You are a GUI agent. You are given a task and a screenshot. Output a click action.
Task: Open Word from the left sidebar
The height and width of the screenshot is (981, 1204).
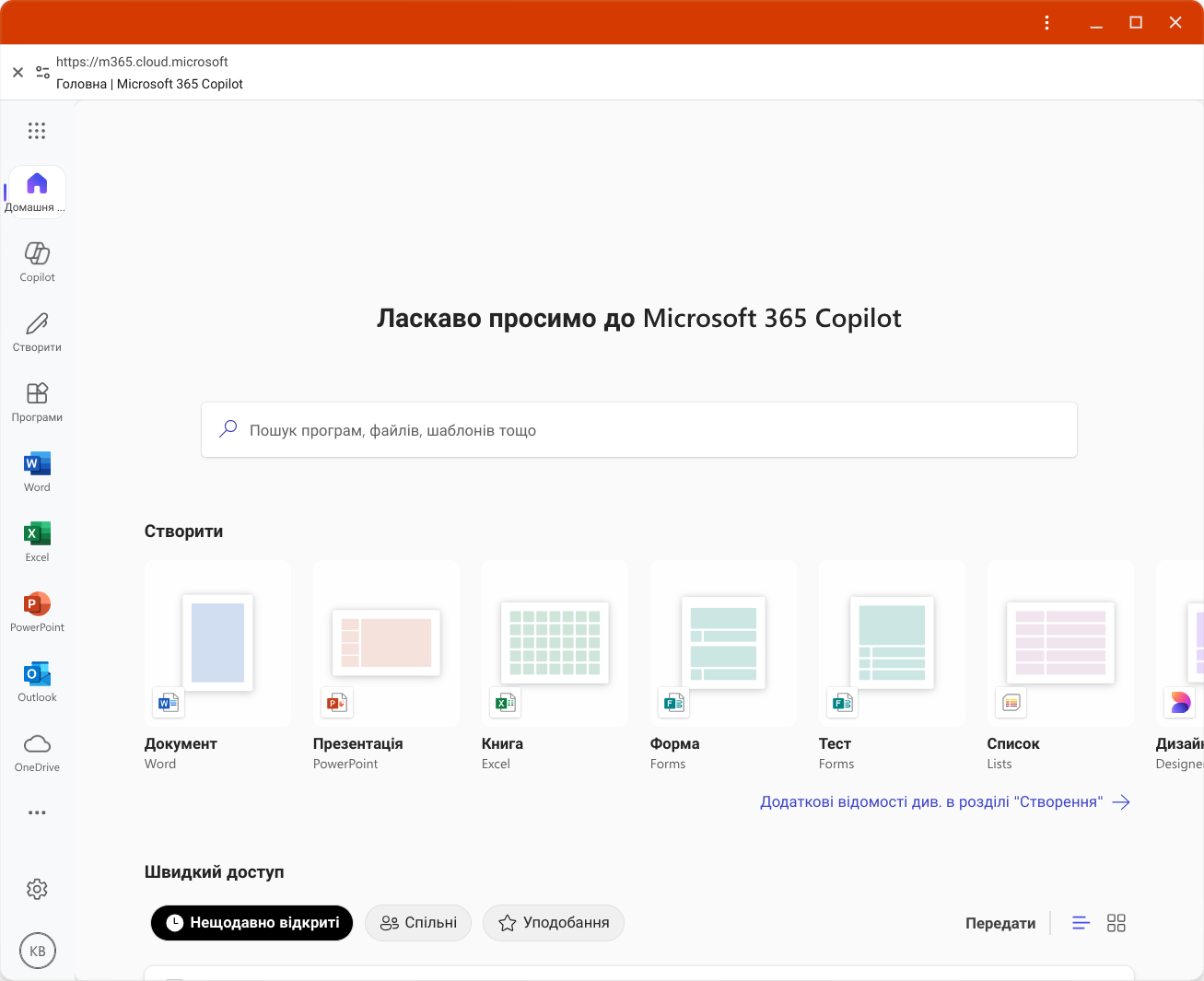tap(37, 472)
